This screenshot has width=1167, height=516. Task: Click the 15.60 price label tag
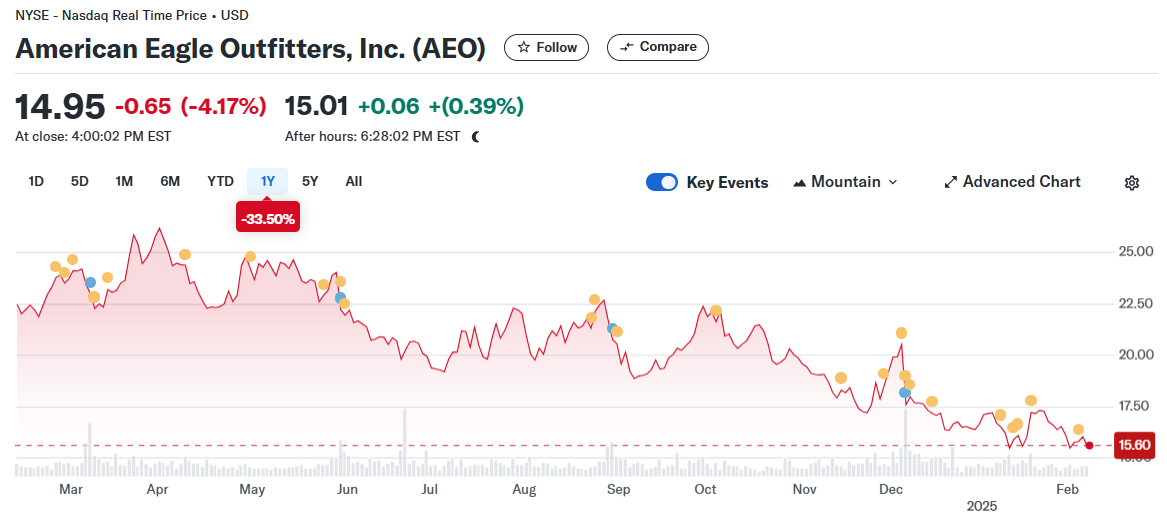(1135, 445)
